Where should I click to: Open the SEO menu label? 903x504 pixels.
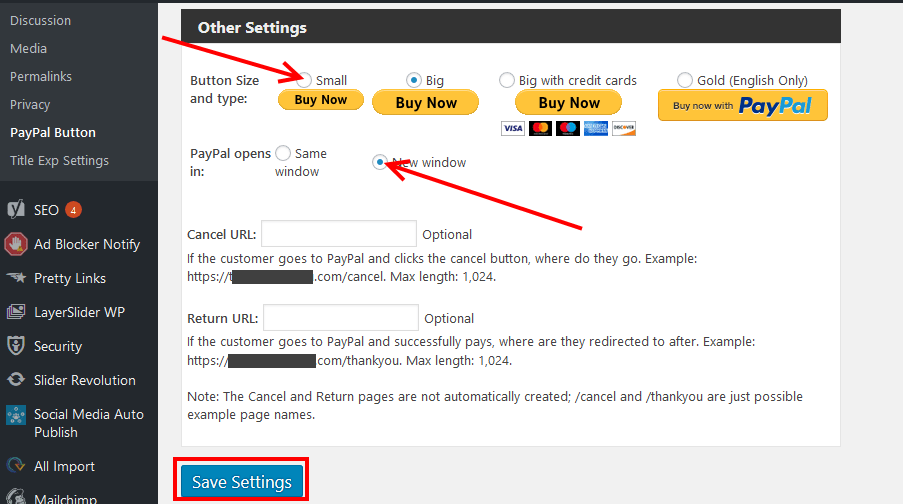coord(46,210)
